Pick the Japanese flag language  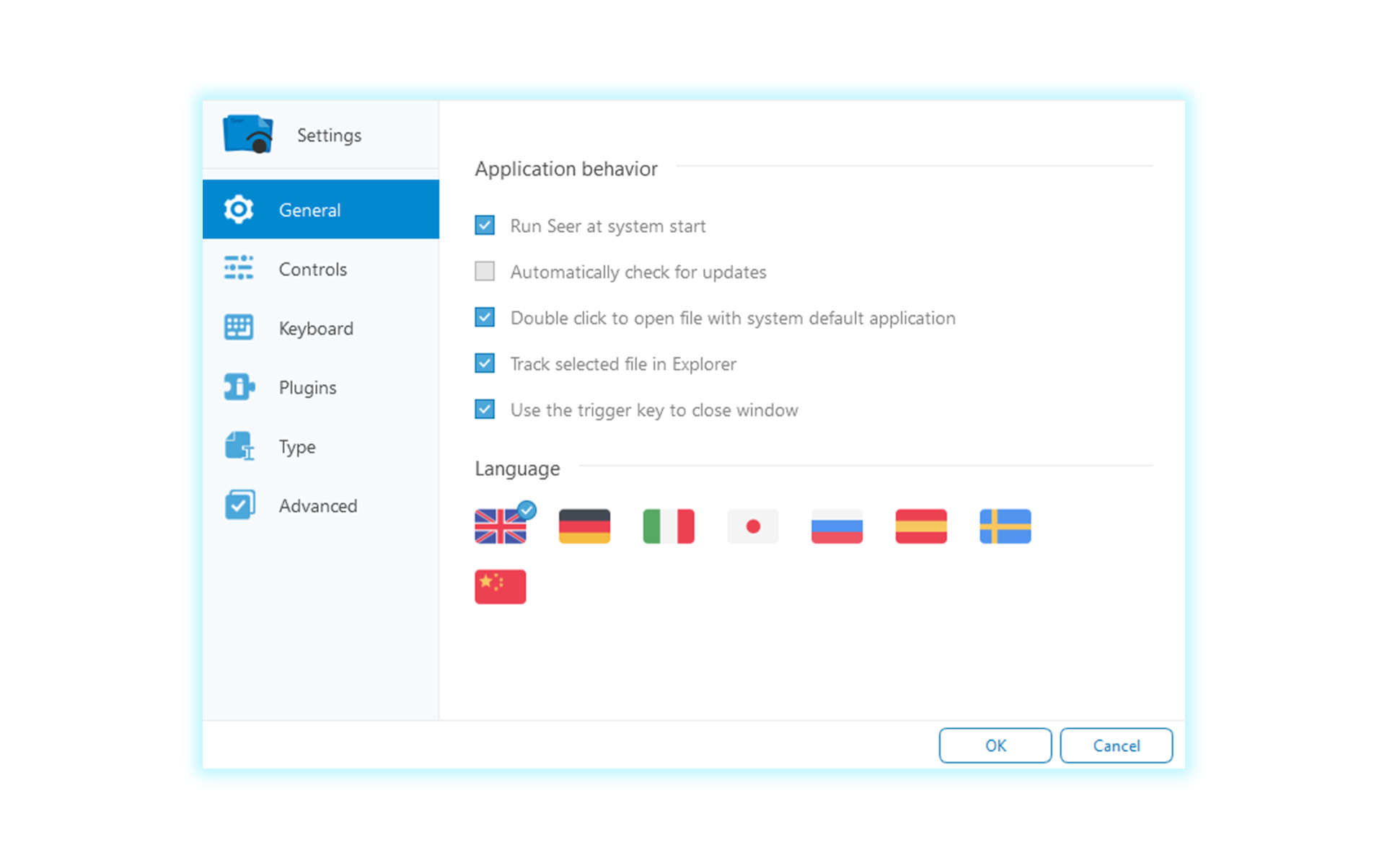pyautogui.click(x=752, y=526)
